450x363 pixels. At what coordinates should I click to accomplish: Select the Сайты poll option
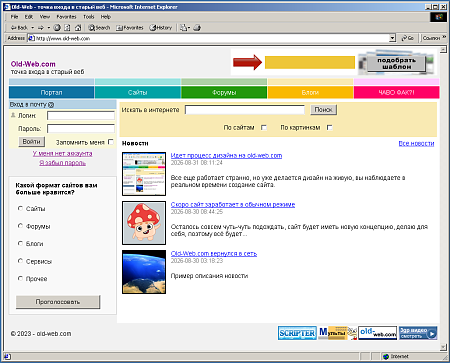point(20,208)
